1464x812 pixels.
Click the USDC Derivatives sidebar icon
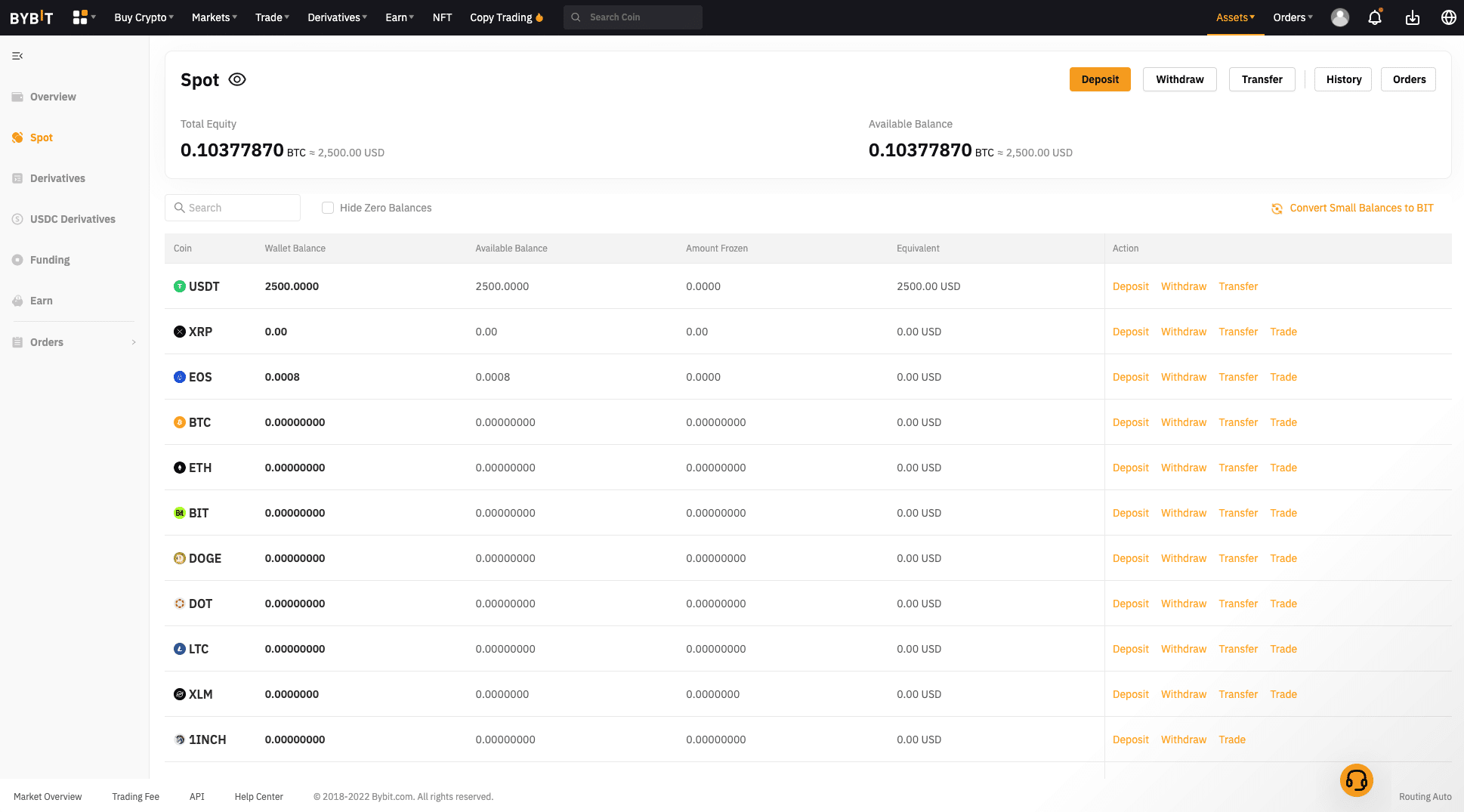tap(17, 219)
